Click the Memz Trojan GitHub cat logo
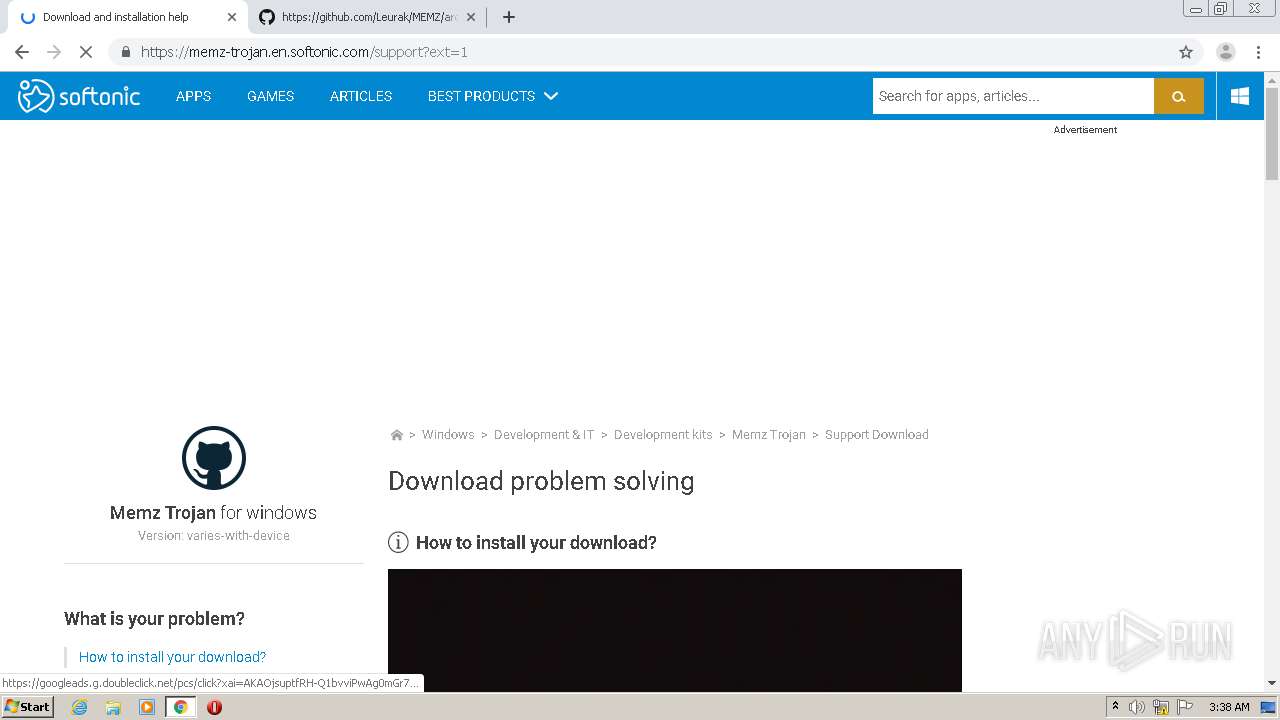The width and height of the screenshot is (1280, 720). (214, 458)
